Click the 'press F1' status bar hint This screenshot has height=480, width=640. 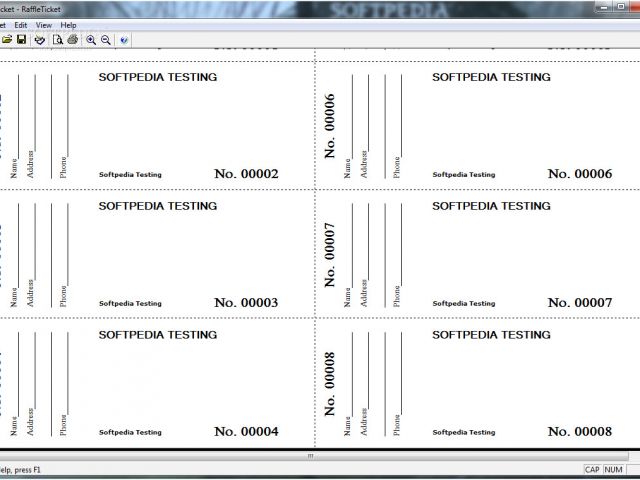(28, 470)
